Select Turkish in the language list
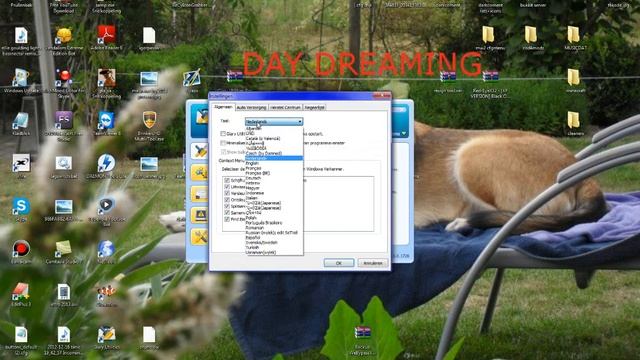The width and height of the screenshot is (640, 360). coord(274,247)
